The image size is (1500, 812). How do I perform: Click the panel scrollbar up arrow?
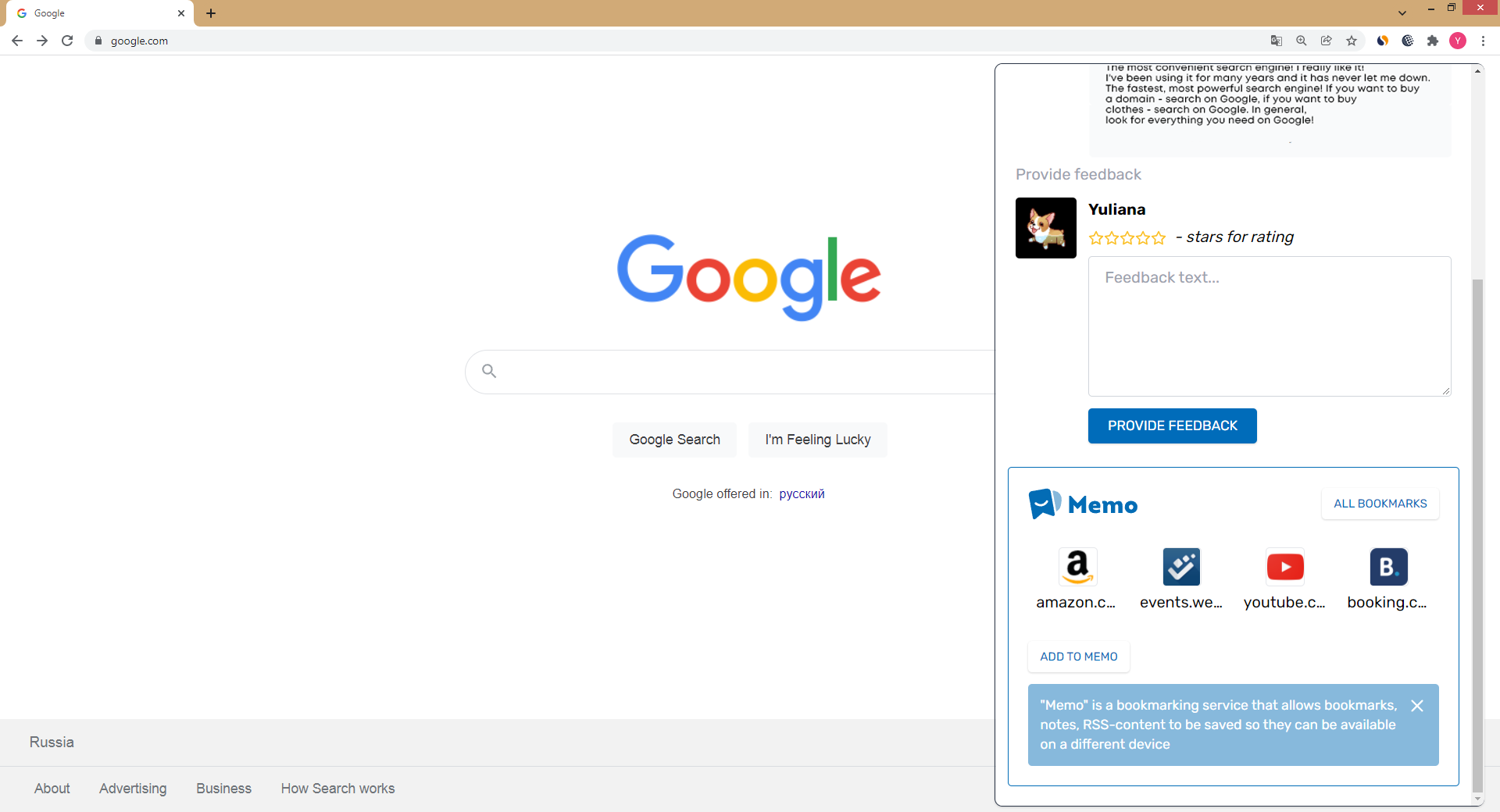[1477, 71]
